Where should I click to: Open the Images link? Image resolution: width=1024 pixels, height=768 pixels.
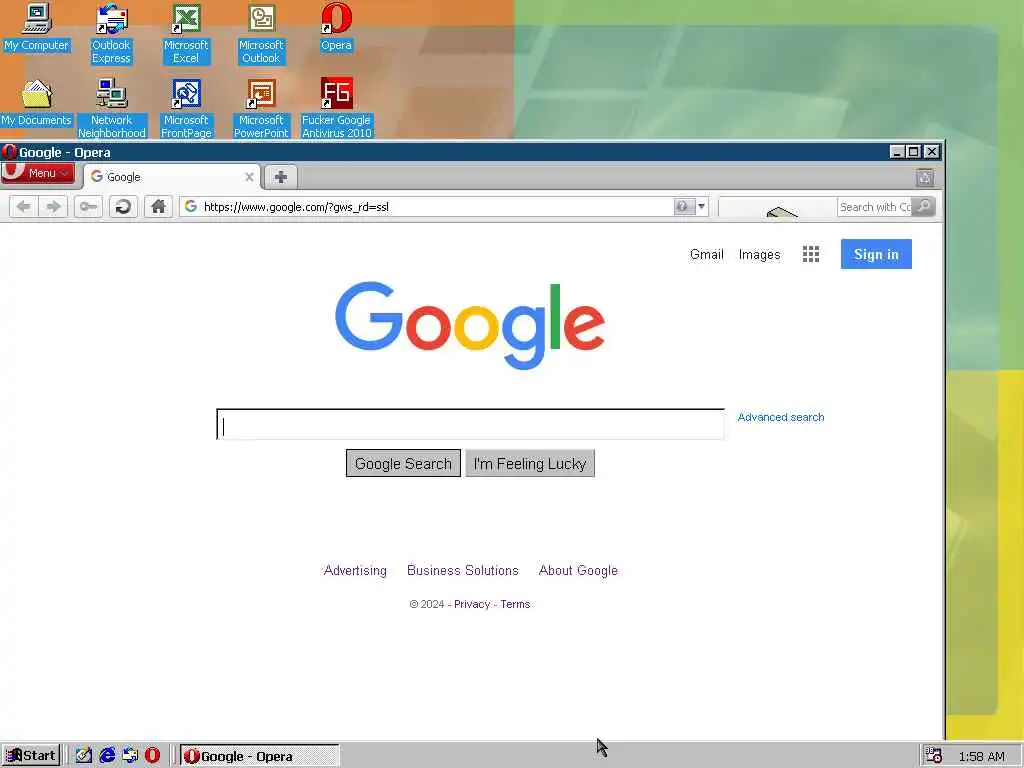[759, 255]
